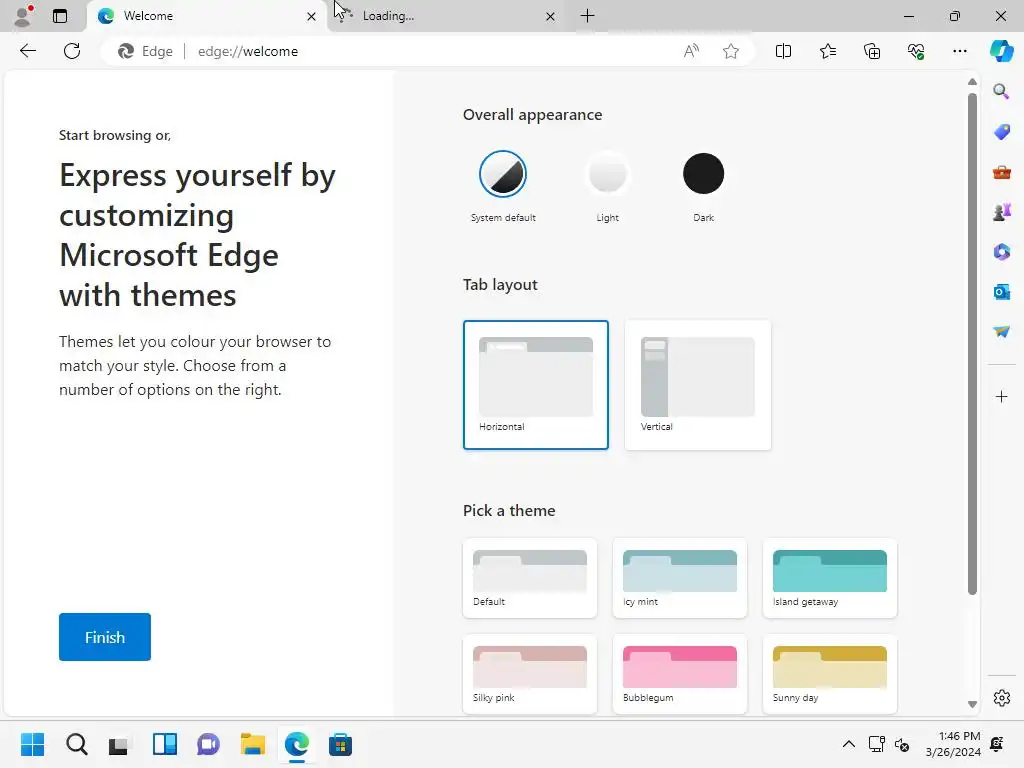Close the Welcome tab

coord(312,16)
